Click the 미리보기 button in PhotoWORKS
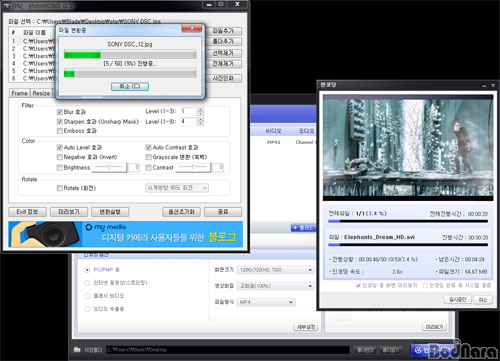 pyautogui.click(x=69, y=212)
